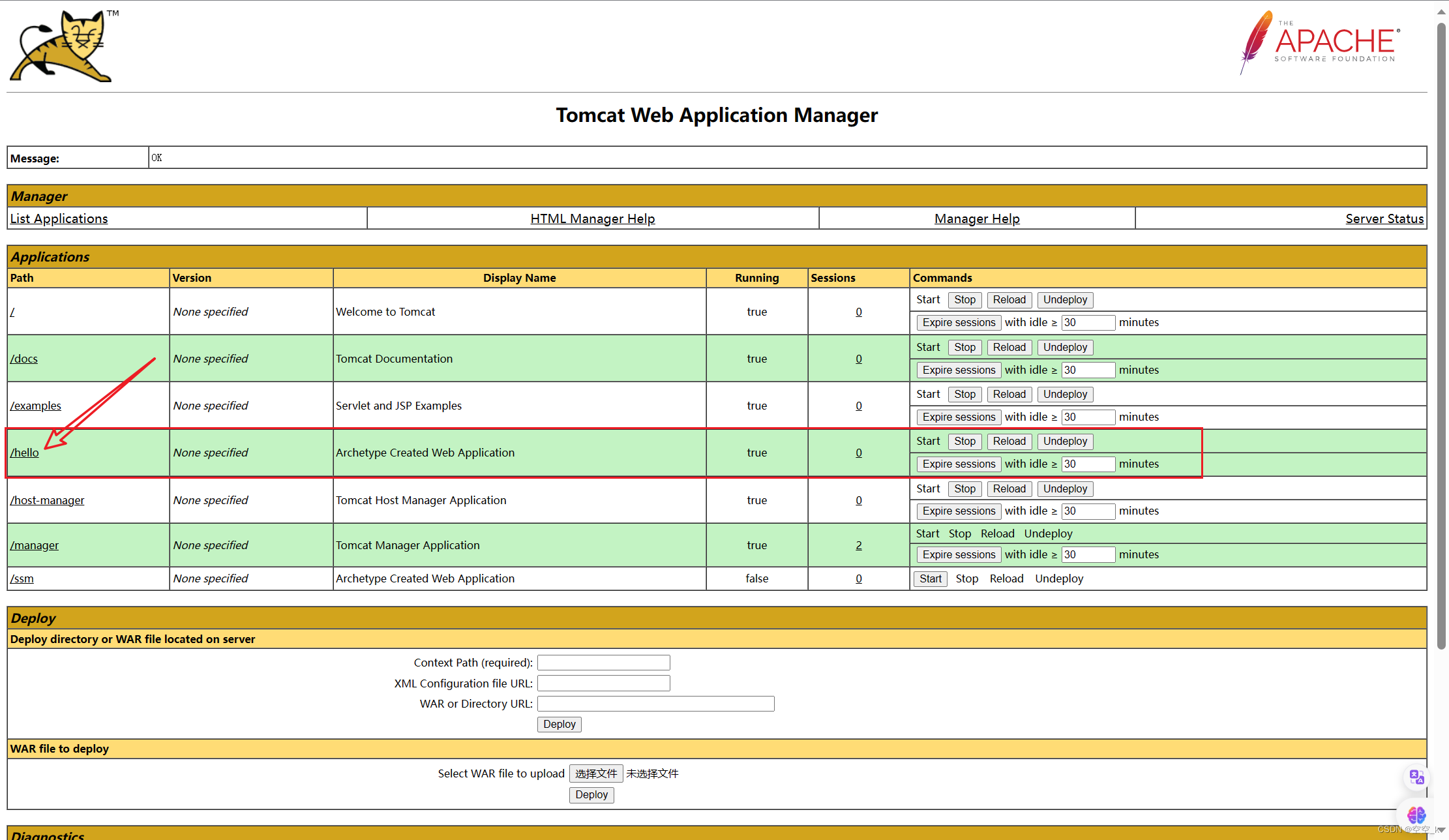Open the HTML Manager Help page

(593, 218)
